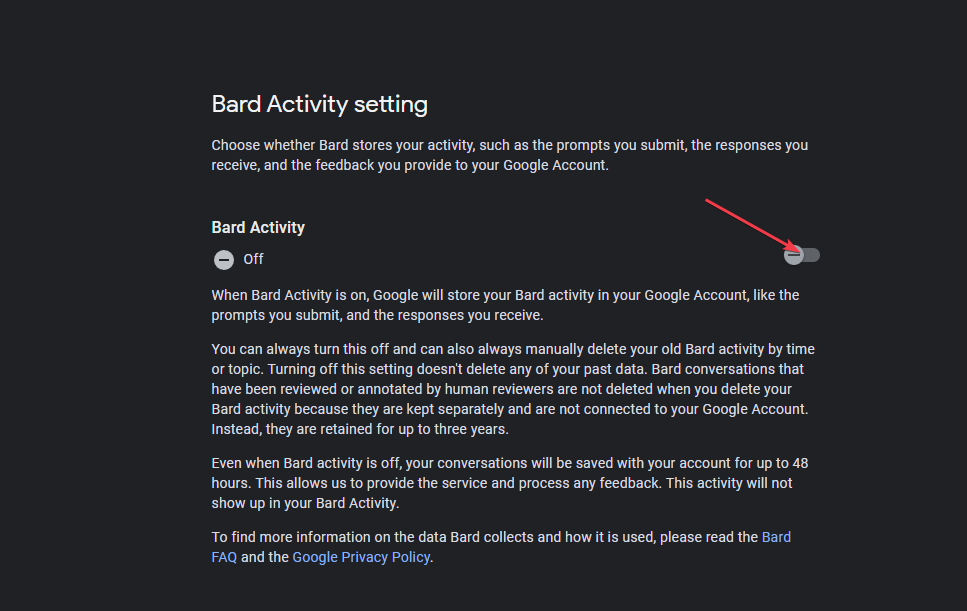Select the bold "Bard Activity" section label
Viewport: 967px width, 611px height.
pyautogui.click(x=258, y=227)
